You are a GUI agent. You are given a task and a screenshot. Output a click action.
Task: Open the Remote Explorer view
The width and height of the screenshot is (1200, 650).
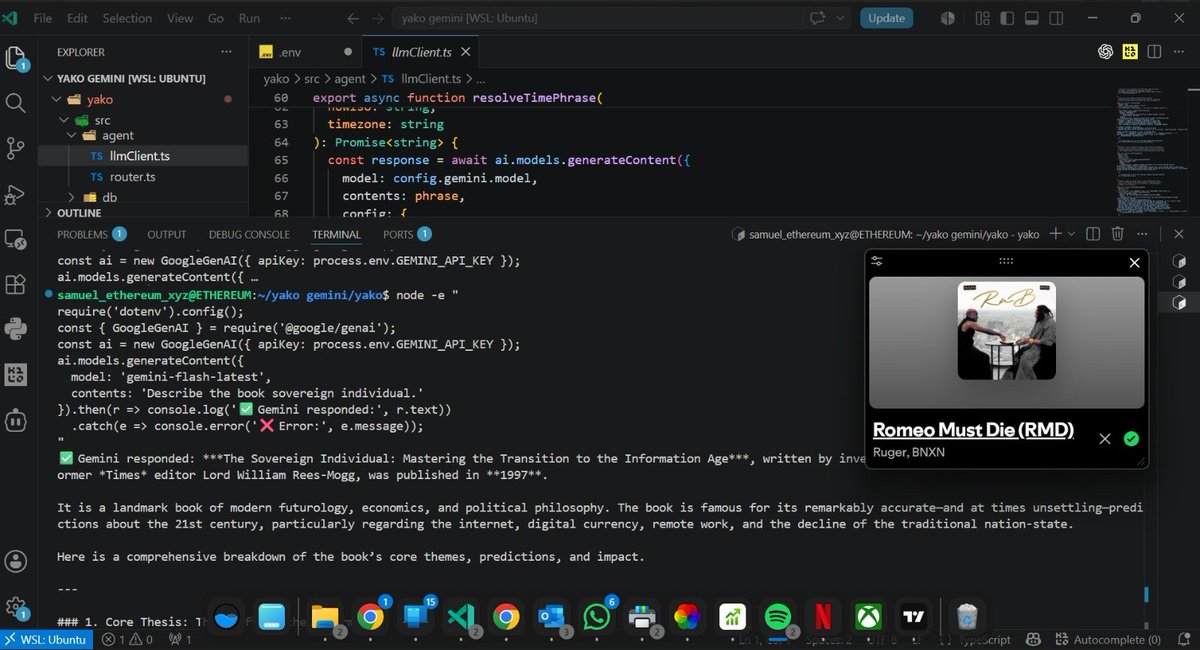16,240
